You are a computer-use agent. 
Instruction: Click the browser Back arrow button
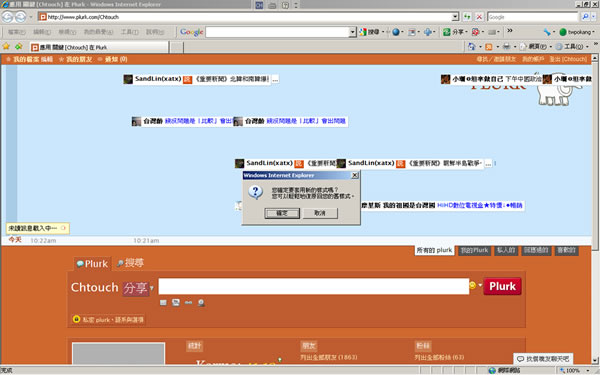click(x=7, y=17)
